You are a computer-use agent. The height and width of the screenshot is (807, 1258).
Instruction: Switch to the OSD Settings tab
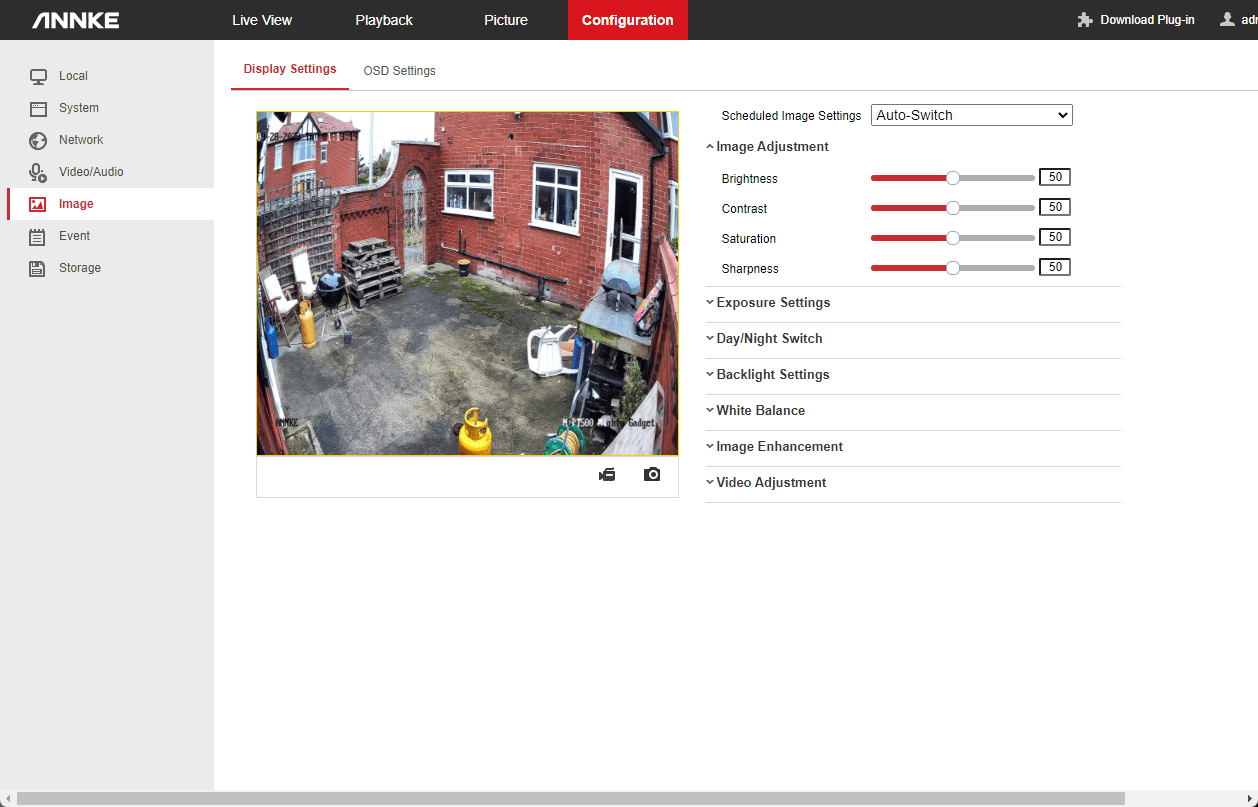click(399, 71)
